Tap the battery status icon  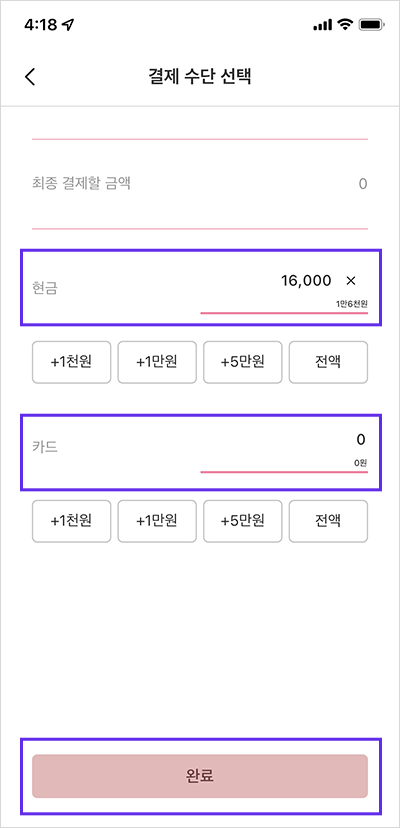click(372, 24)
